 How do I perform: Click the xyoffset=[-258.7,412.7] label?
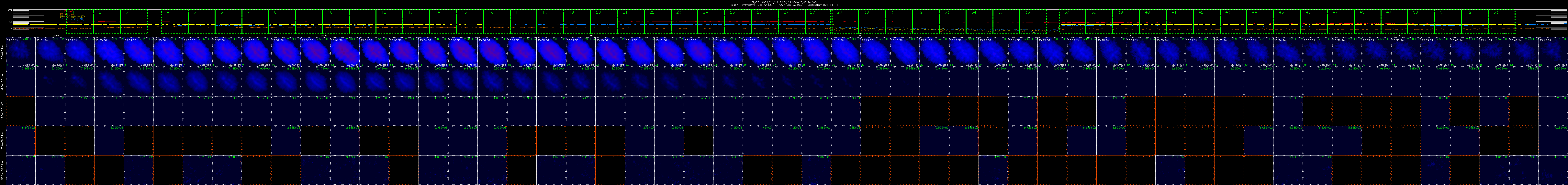coord(758,5)
